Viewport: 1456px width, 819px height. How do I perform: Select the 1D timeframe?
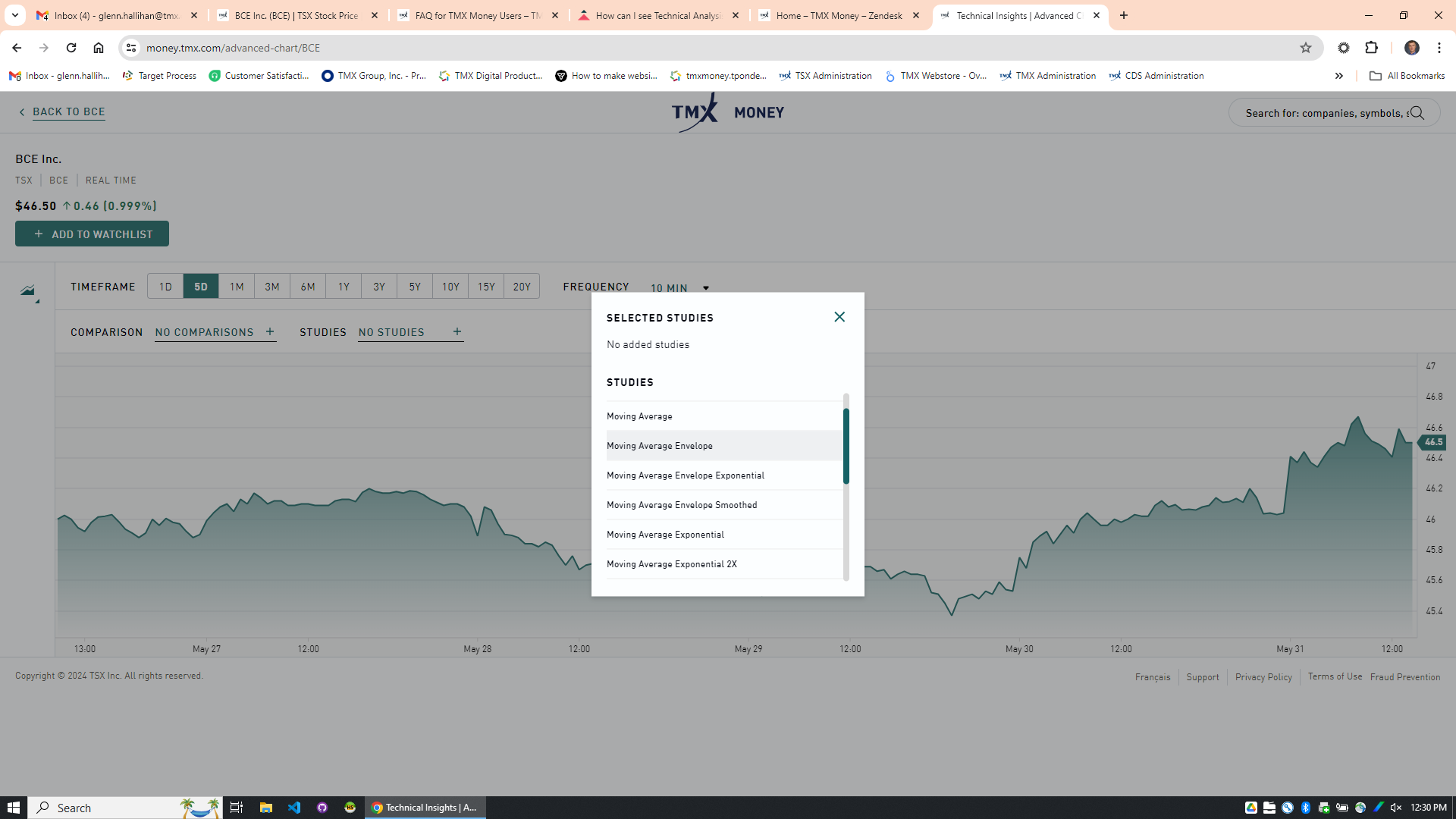(x=165, y=287)
